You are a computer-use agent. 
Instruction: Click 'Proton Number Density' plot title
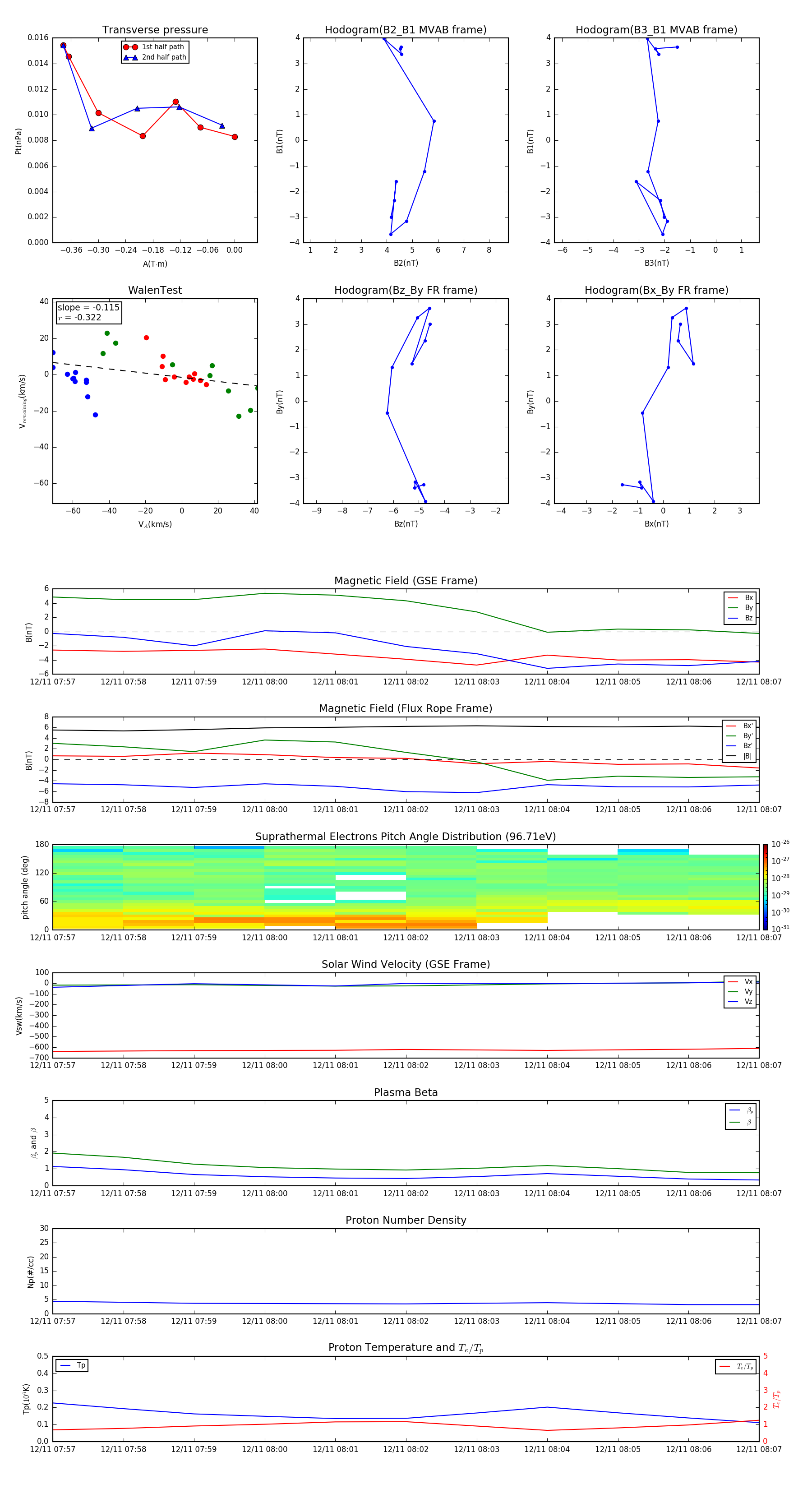pyautogui.click(x=406, y=1220)
